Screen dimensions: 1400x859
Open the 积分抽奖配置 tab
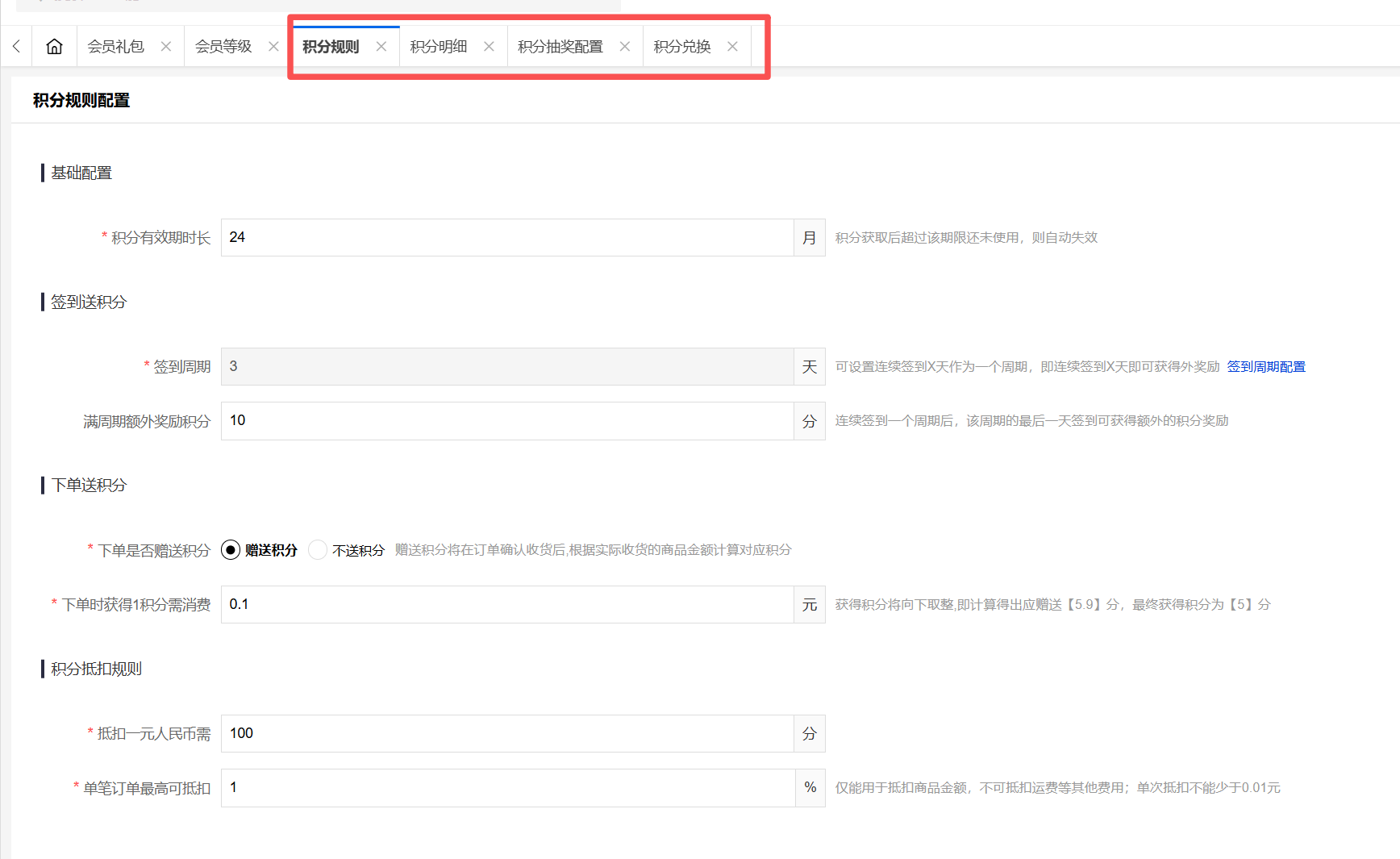pos(560,47)
